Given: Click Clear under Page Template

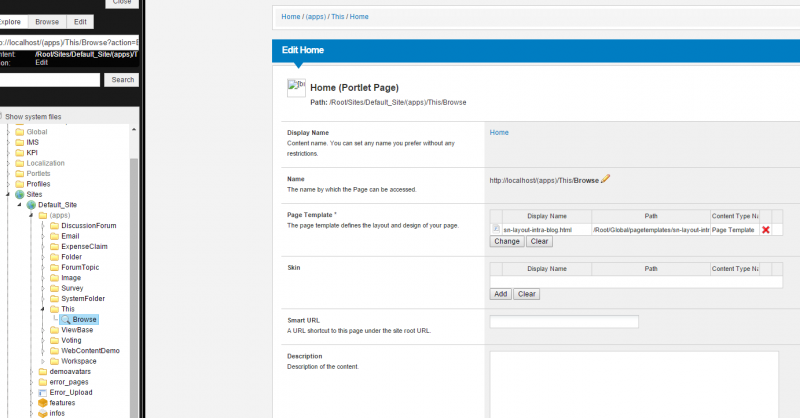Looking at the screenshot, I should pyautogui.click(x=539, y=241).
